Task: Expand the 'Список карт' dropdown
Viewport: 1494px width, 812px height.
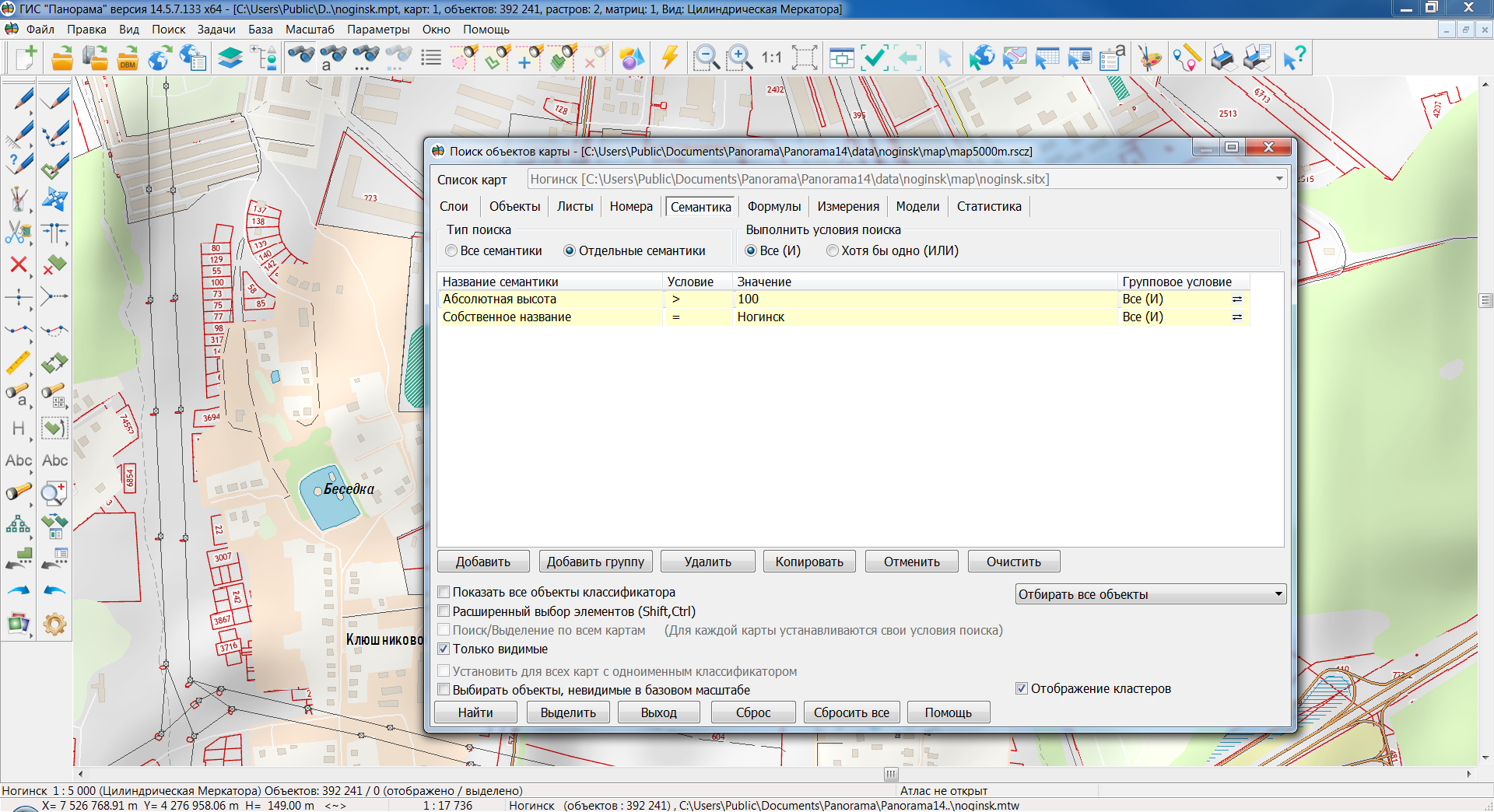Action: coord(1278,180)
